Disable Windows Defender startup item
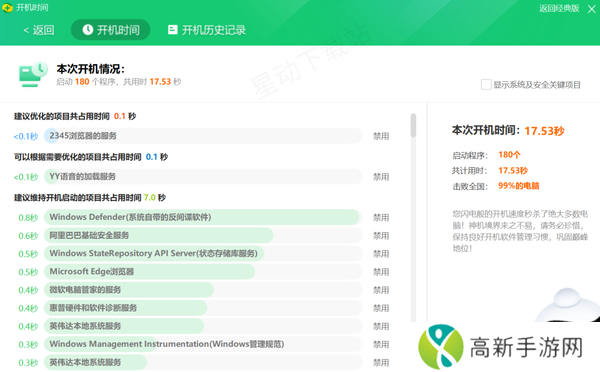600x372 pixels. pyautogui.click(x=381, y=217)
